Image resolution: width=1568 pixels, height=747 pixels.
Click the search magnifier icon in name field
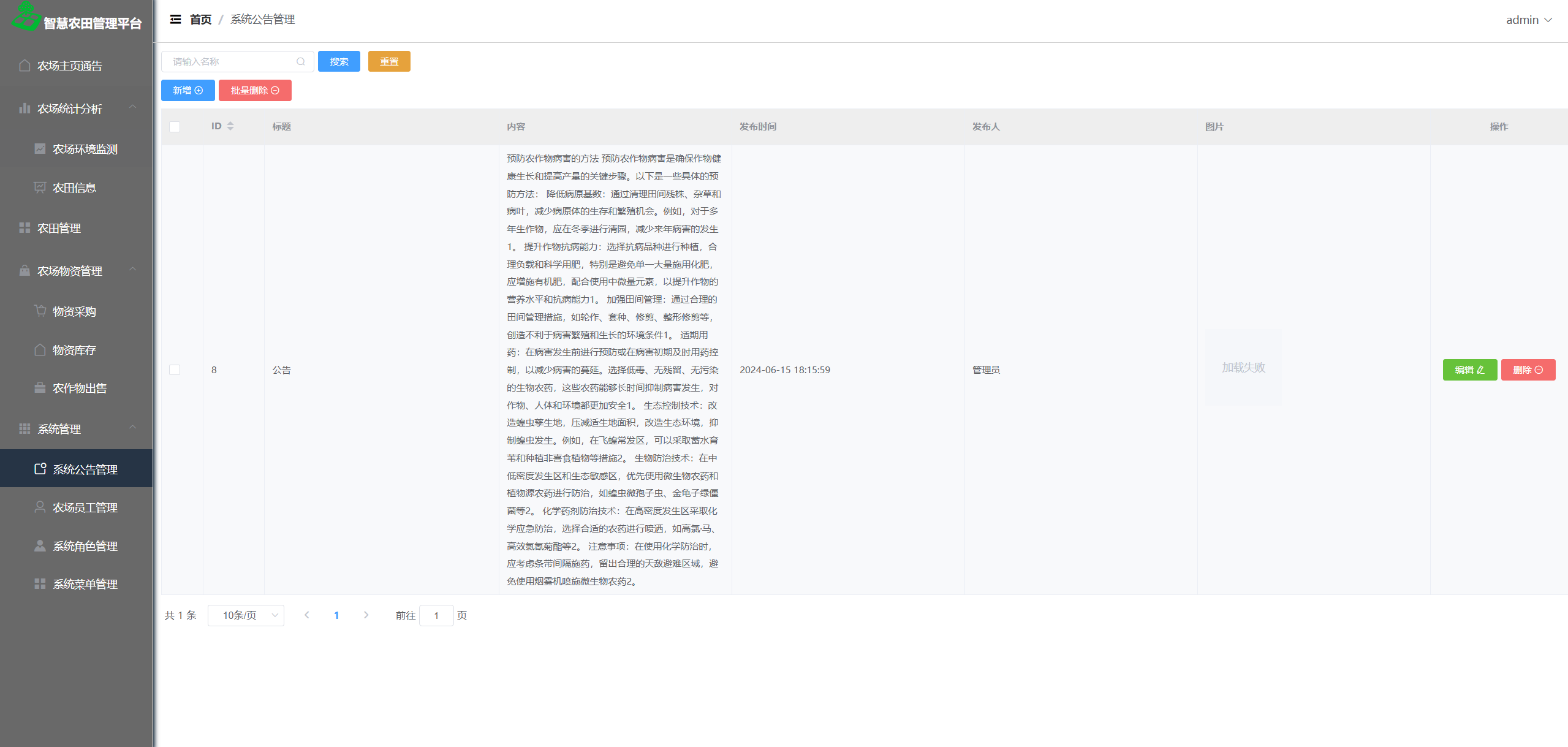[301, 62]
